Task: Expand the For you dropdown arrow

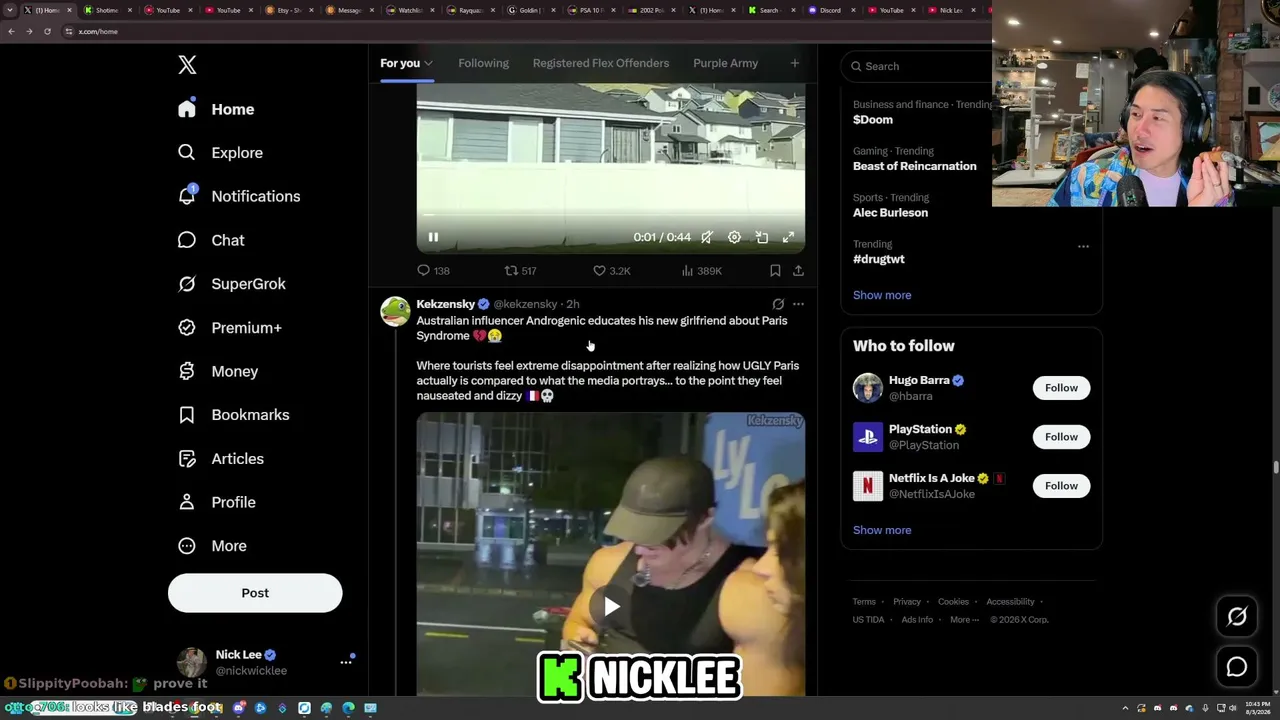Action: pyautogui.click(x=428, y=63)
